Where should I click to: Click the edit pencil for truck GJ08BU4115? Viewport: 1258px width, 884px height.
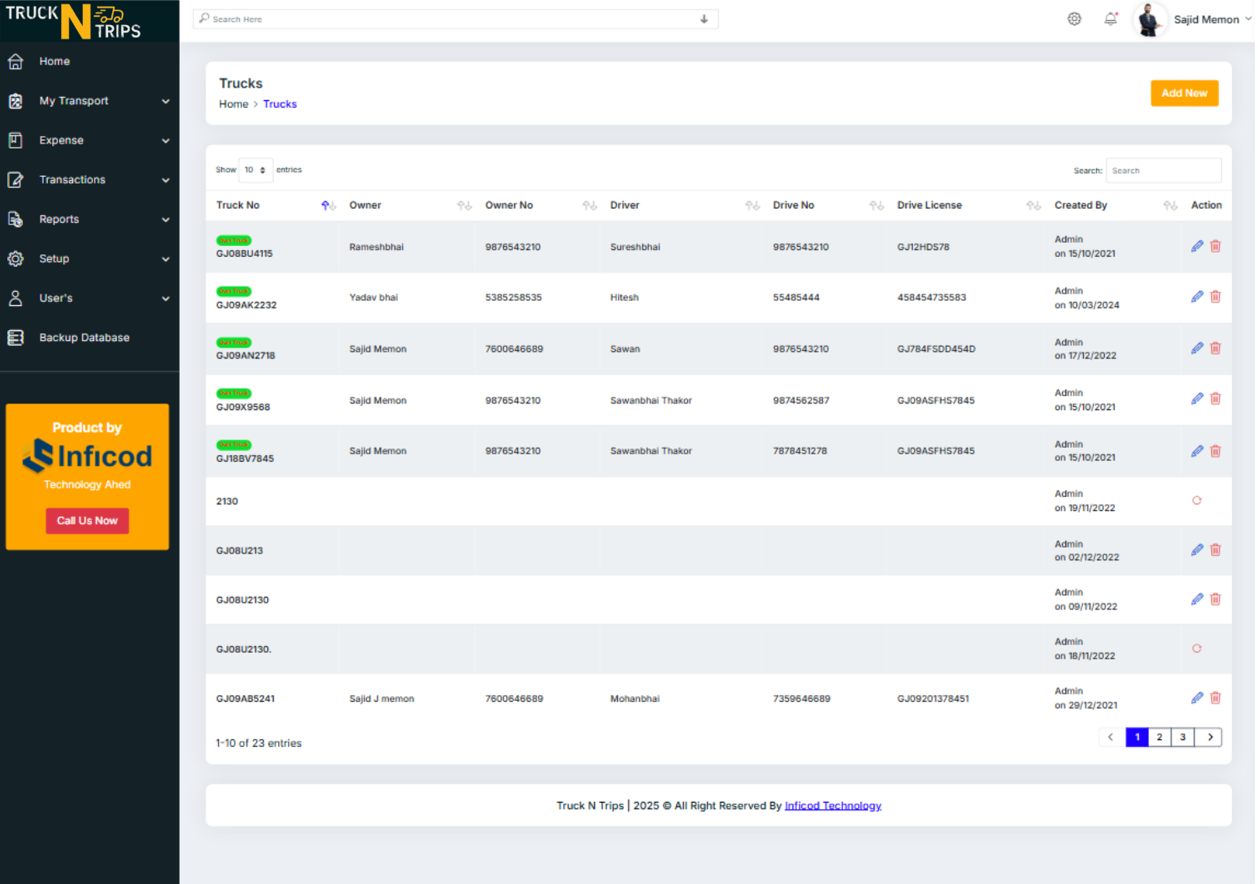pos(1196,246)
